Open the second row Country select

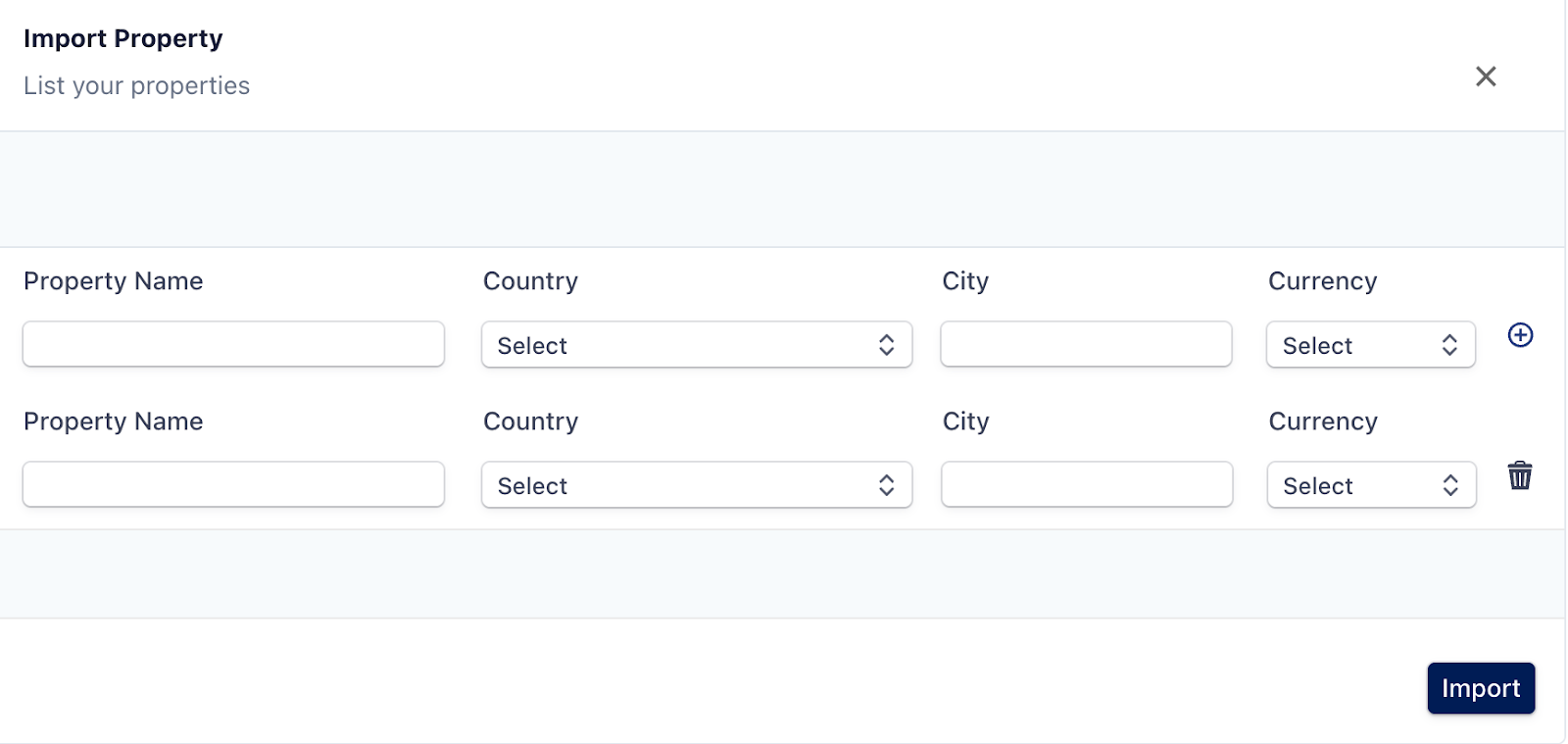696,485
